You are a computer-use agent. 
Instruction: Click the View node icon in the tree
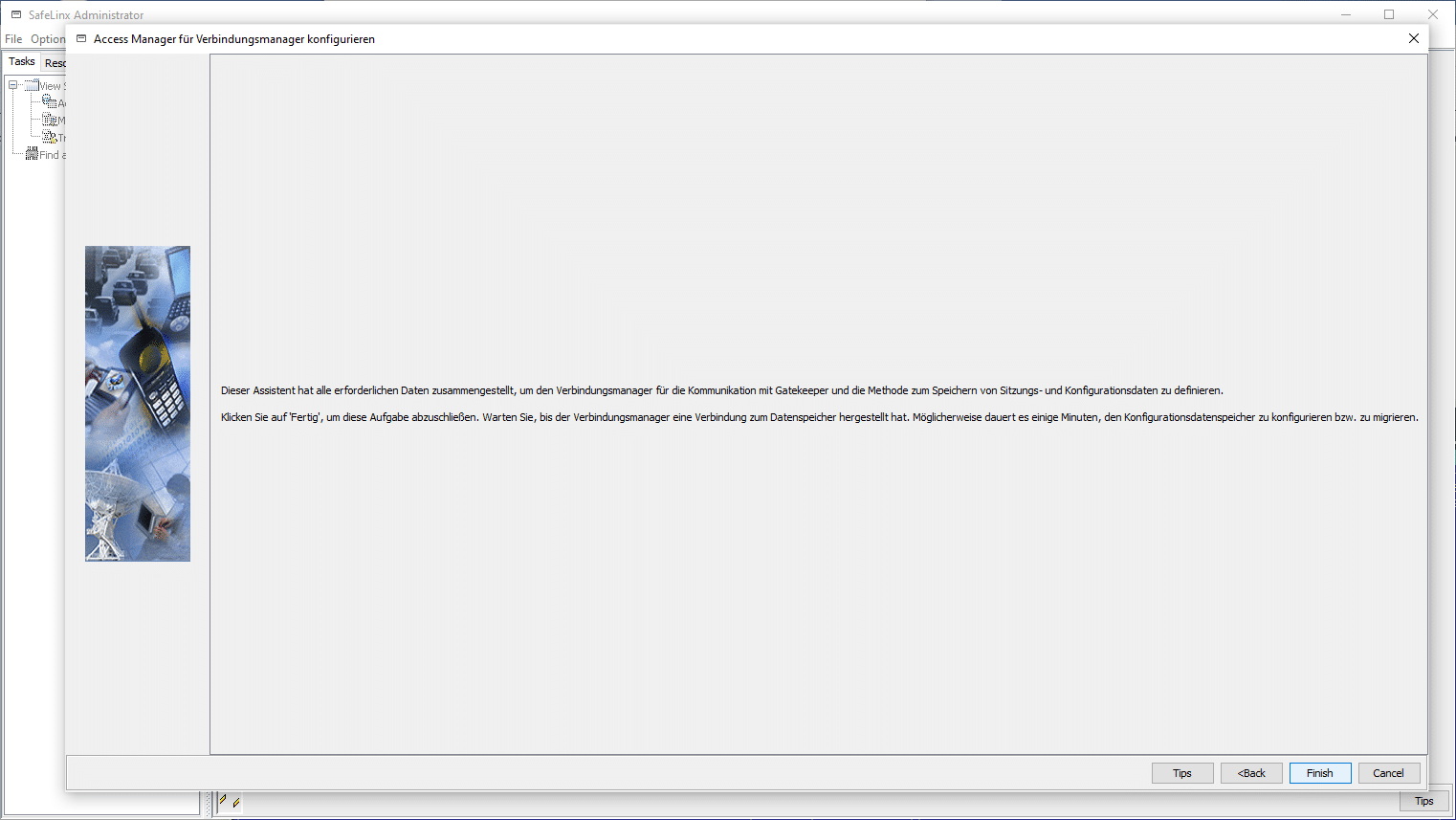tap(32, 86)
